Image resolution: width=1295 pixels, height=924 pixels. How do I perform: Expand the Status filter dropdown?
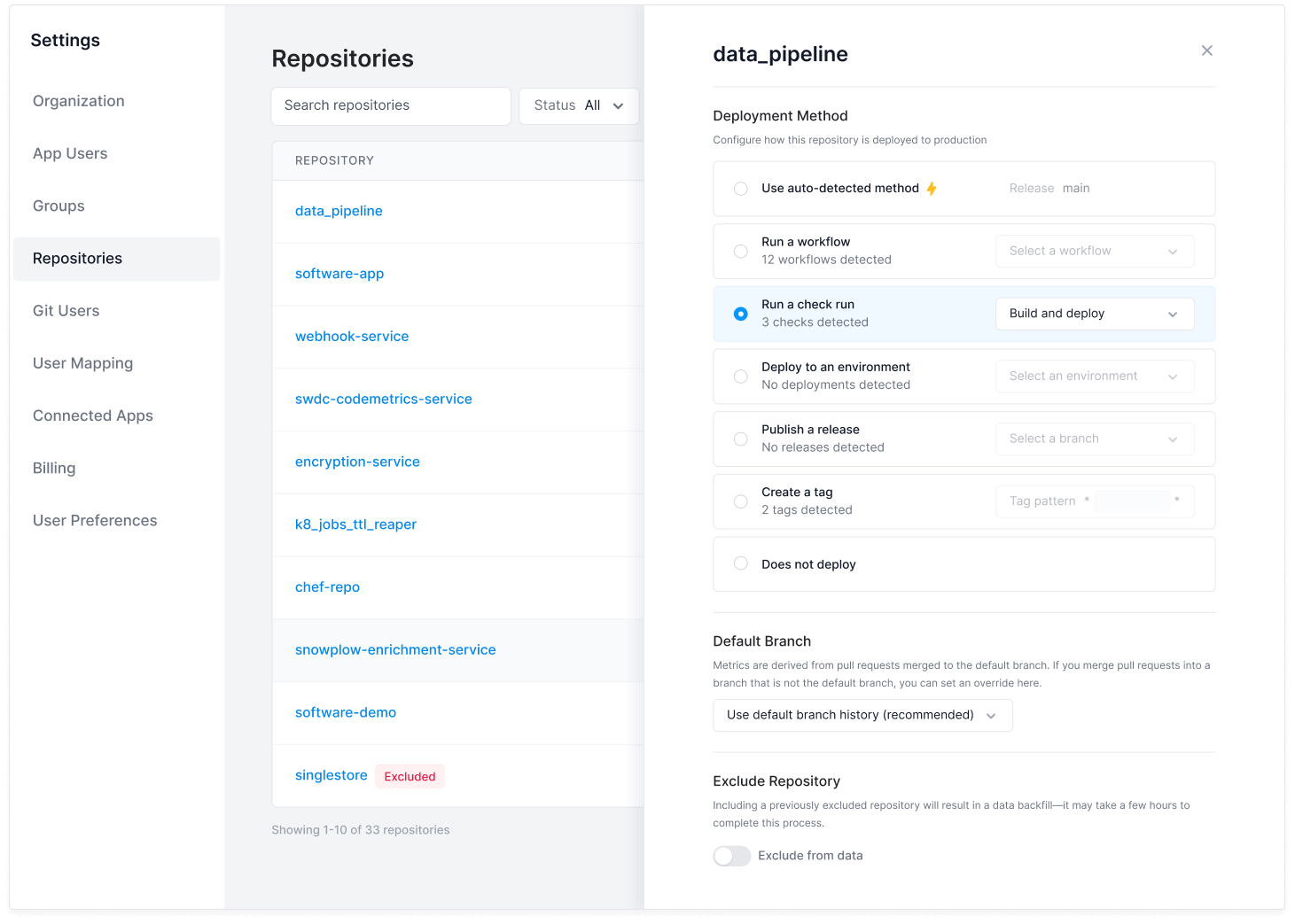[579, 105]
